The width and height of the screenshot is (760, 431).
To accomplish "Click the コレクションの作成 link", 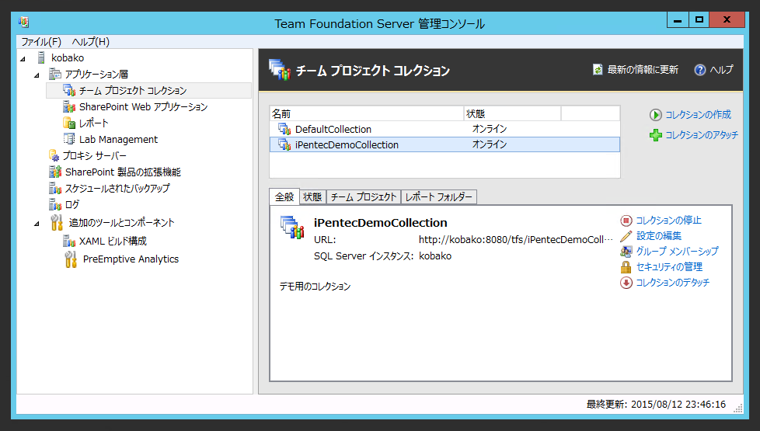I will tap(698, 115).
